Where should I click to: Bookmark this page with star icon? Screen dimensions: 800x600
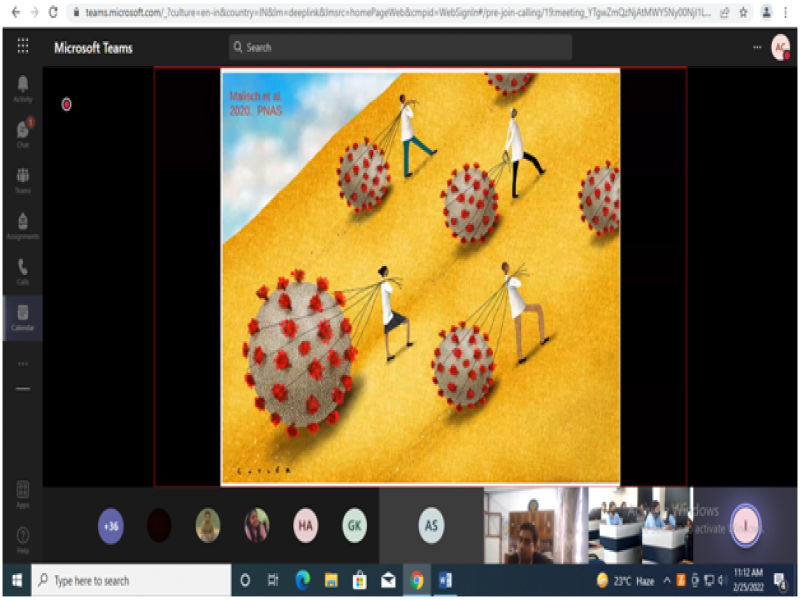[x=743, y=13]
